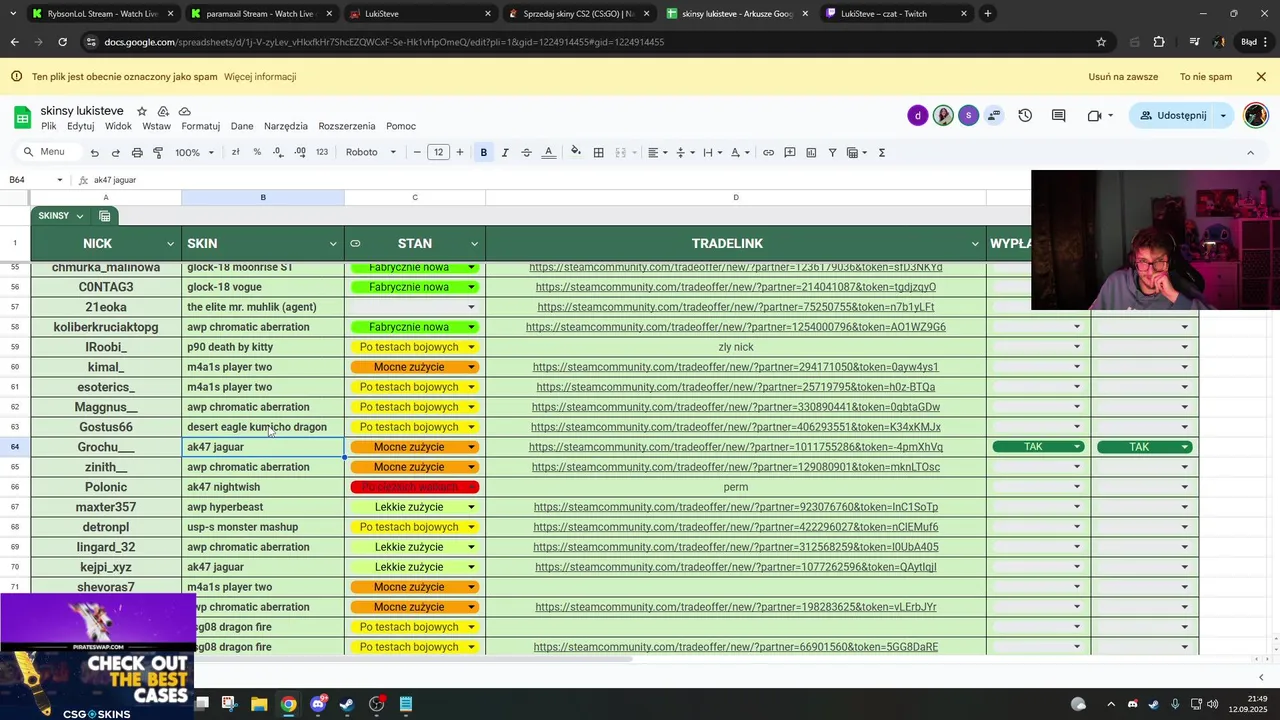Open all comments panel icon

point(1058,116)
